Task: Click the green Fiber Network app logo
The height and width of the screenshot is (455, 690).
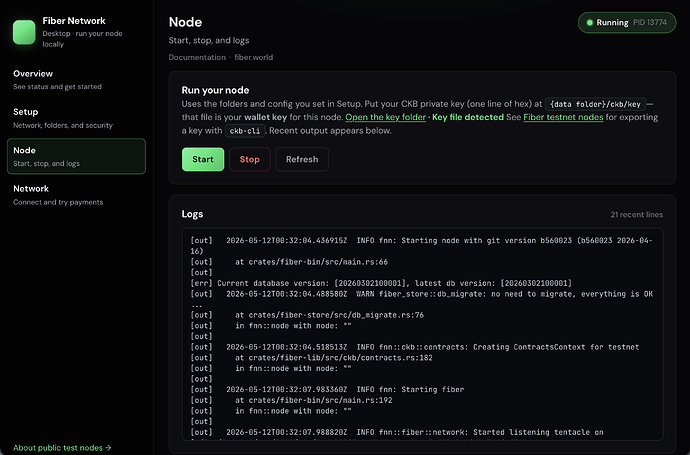Action: click(24, 32)
